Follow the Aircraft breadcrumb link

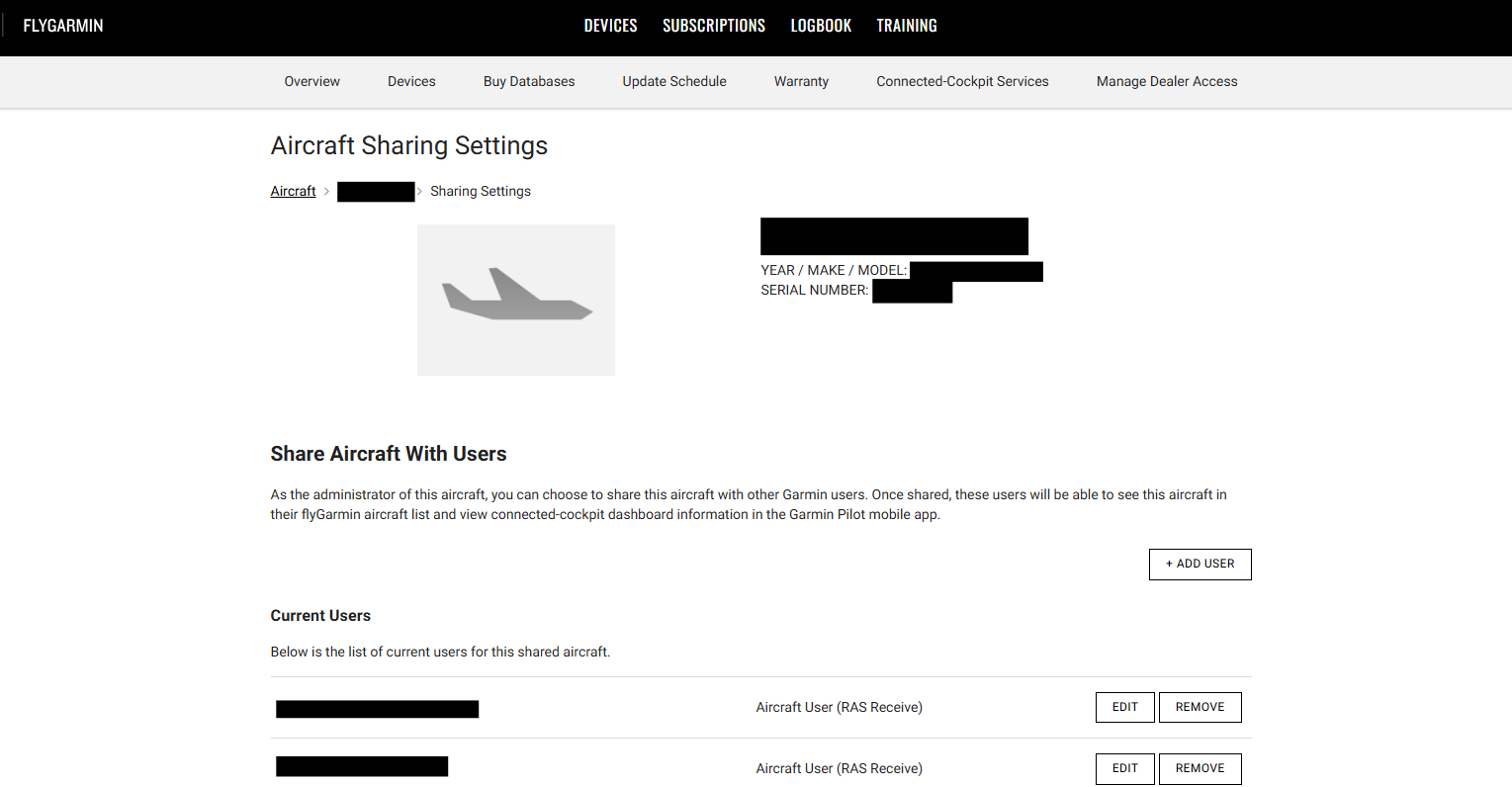(x=293, y=192)
